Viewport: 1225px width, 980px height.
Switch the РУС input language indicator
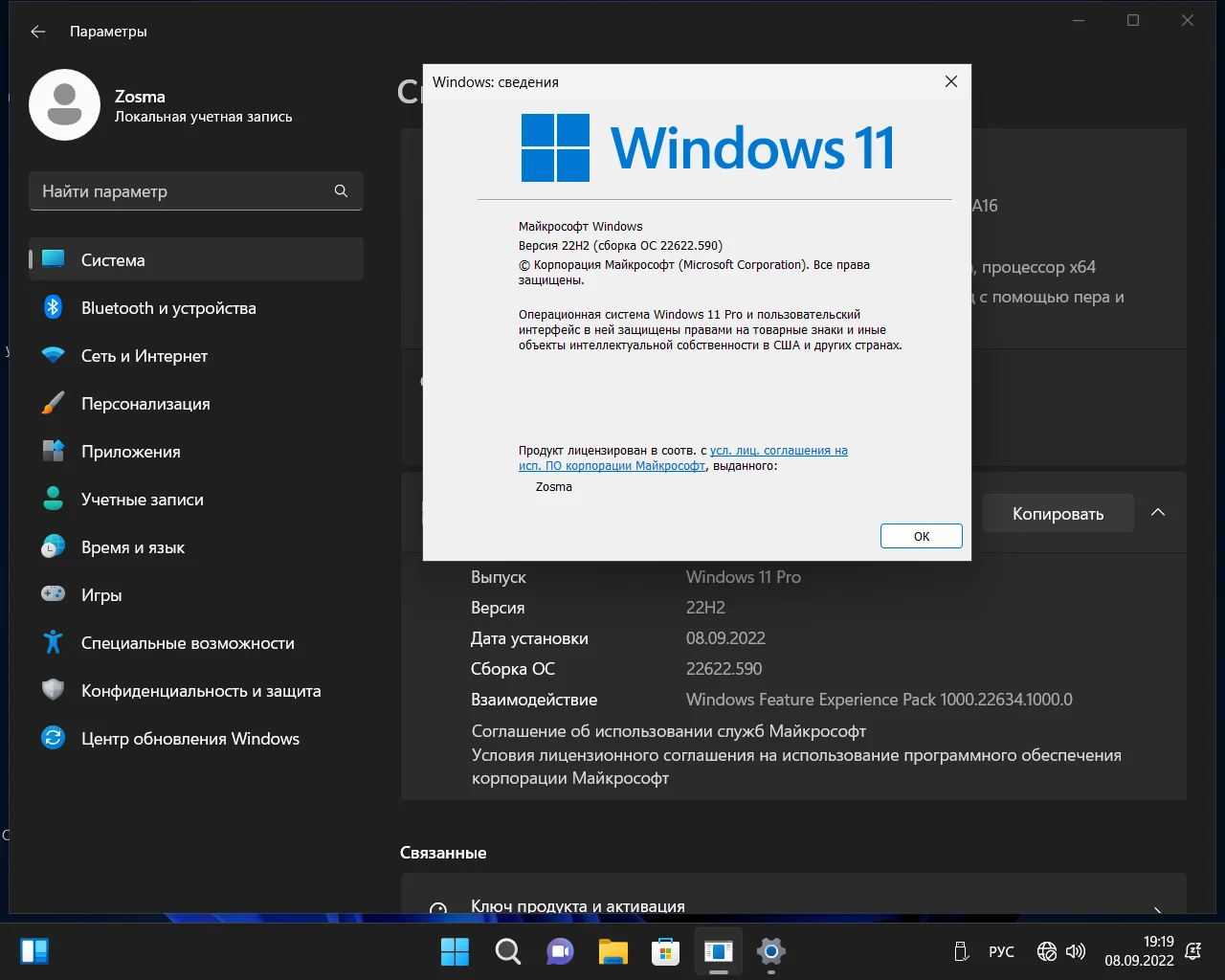(1001, 951)
